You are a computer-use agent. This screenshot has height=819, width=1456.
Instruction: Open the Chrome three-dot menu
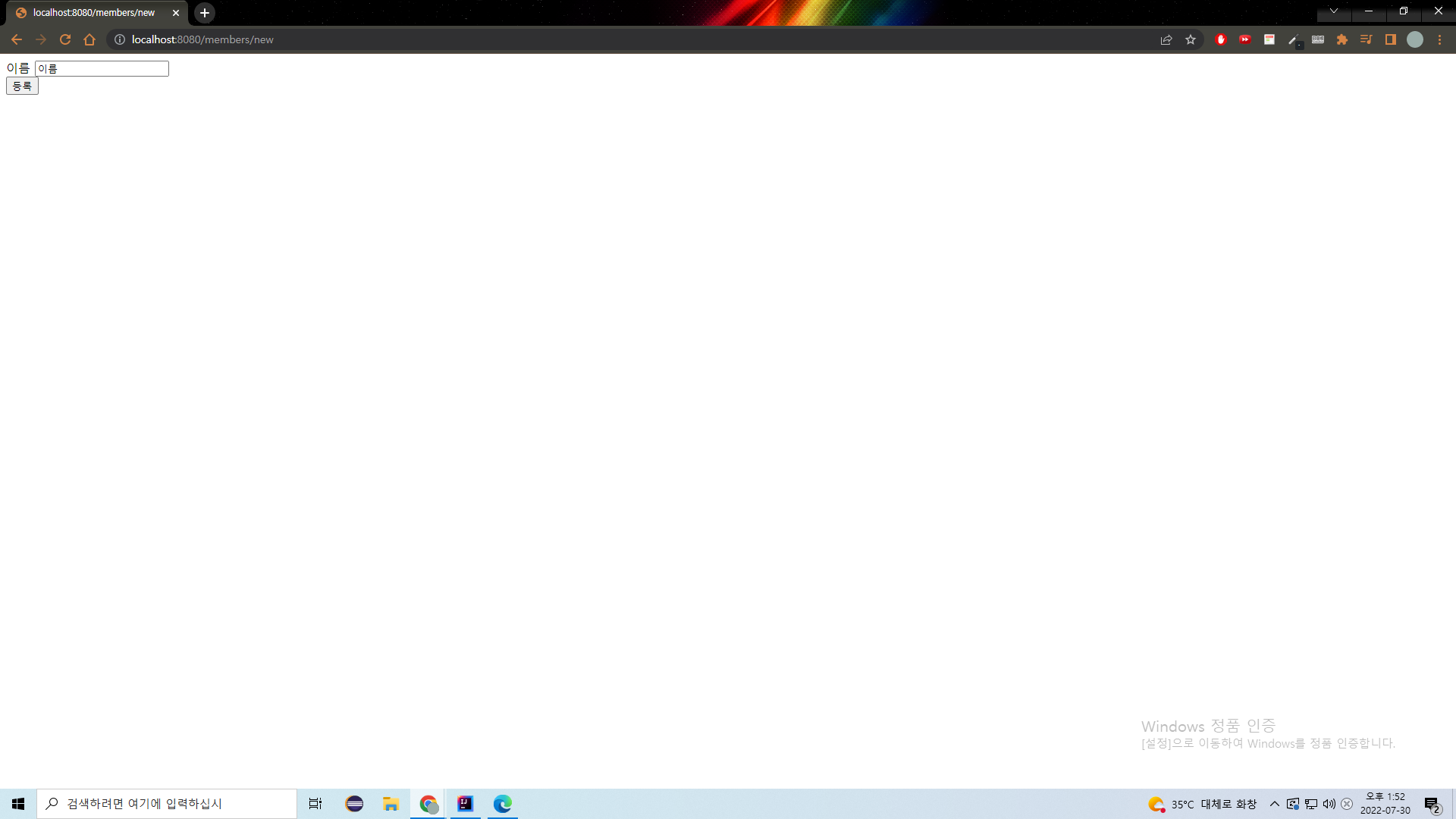coord(1439,39)
